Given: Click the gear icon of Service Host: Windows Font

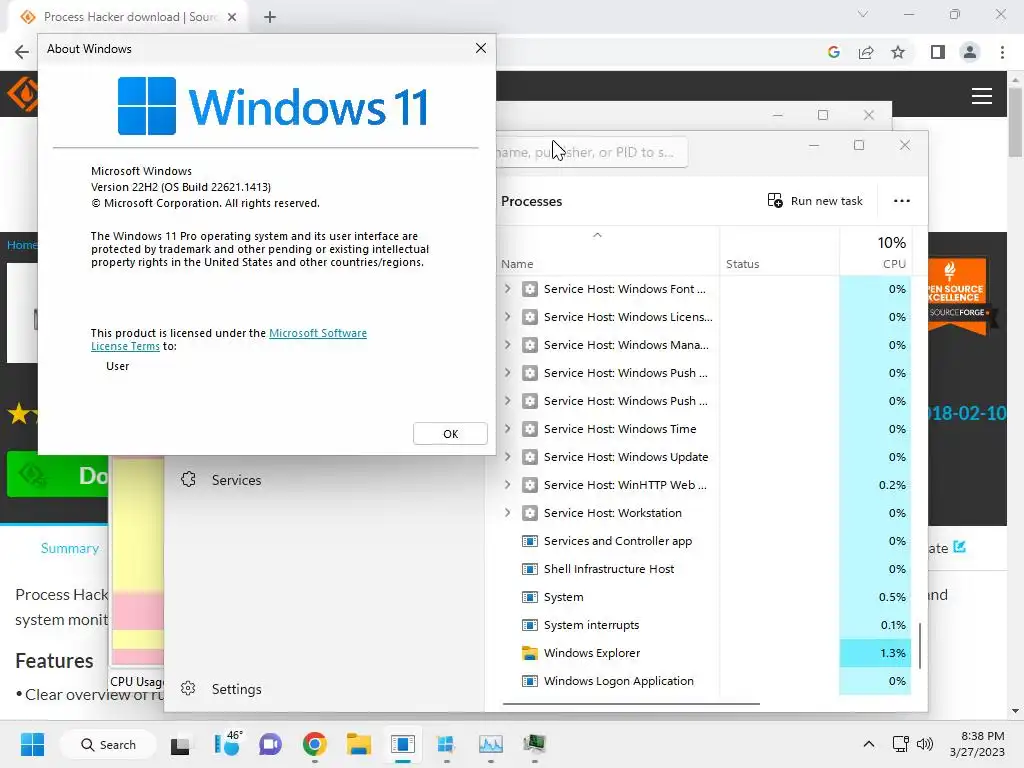Looking at the screenshot, I should (x=530, y=289).
